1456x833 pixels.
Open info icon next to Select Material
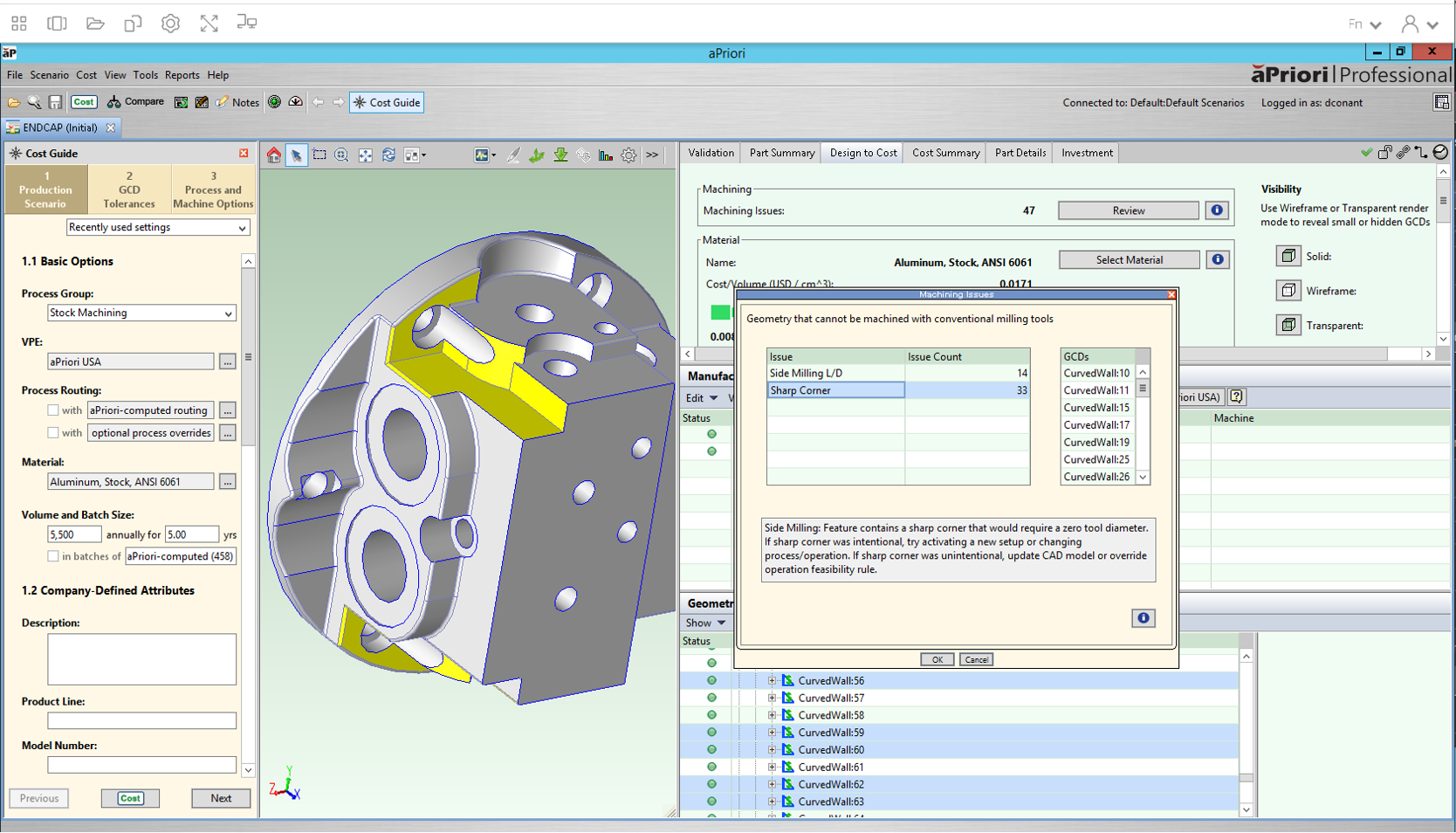1217,260
